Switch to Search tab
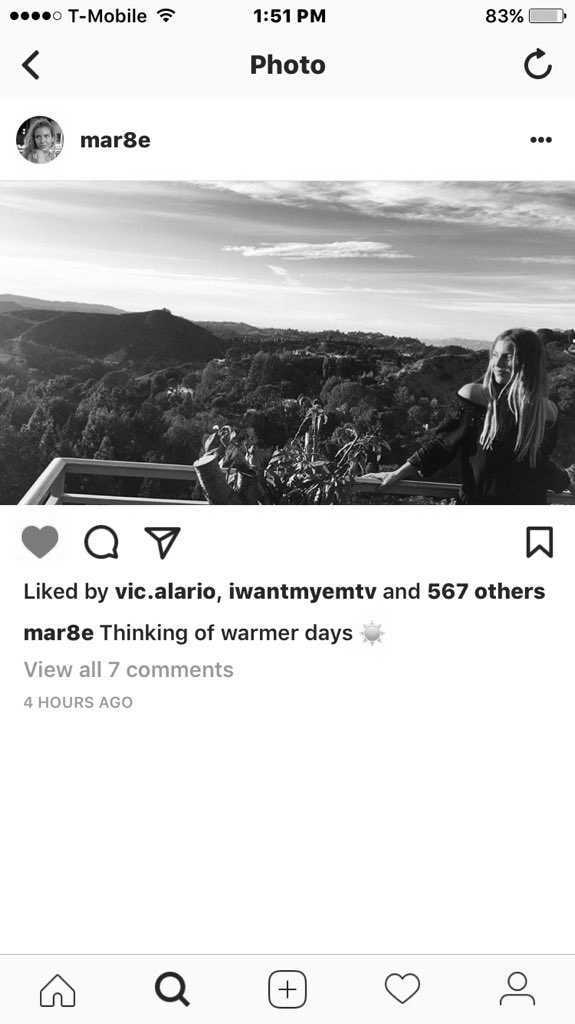 [x=172, y=990]
